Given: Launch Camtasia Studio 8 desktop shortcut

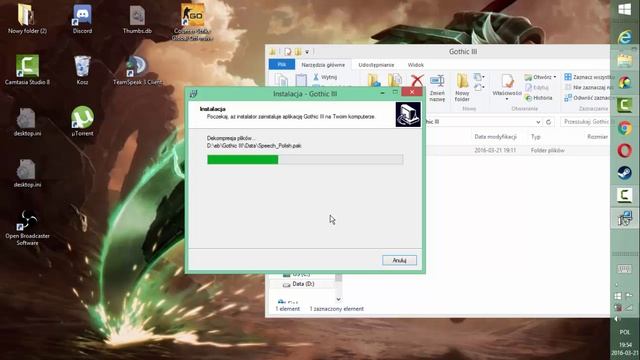Looking at the screenshot, I should (27, 69).
